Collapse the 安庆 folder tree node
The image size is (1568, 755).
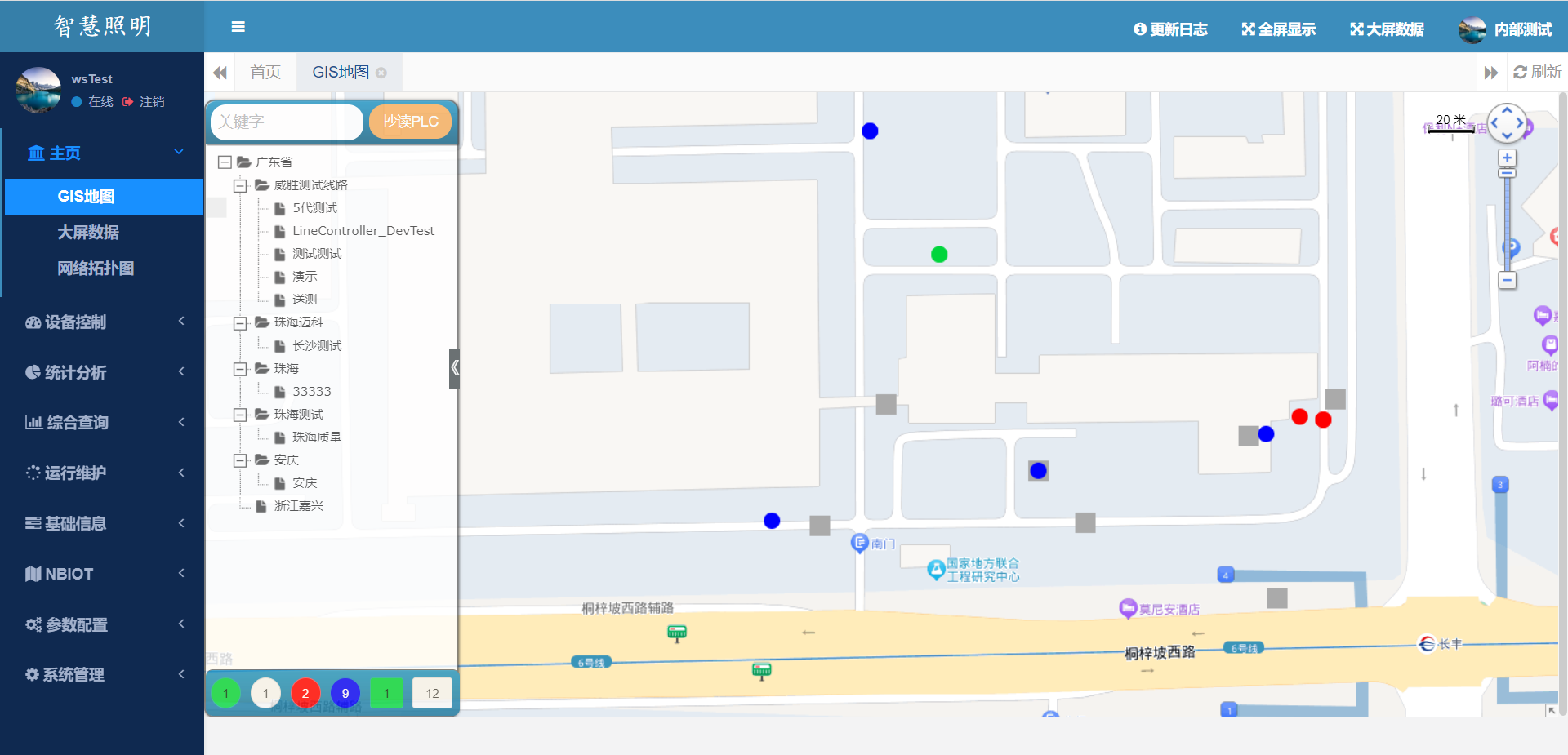click(240, 460)
